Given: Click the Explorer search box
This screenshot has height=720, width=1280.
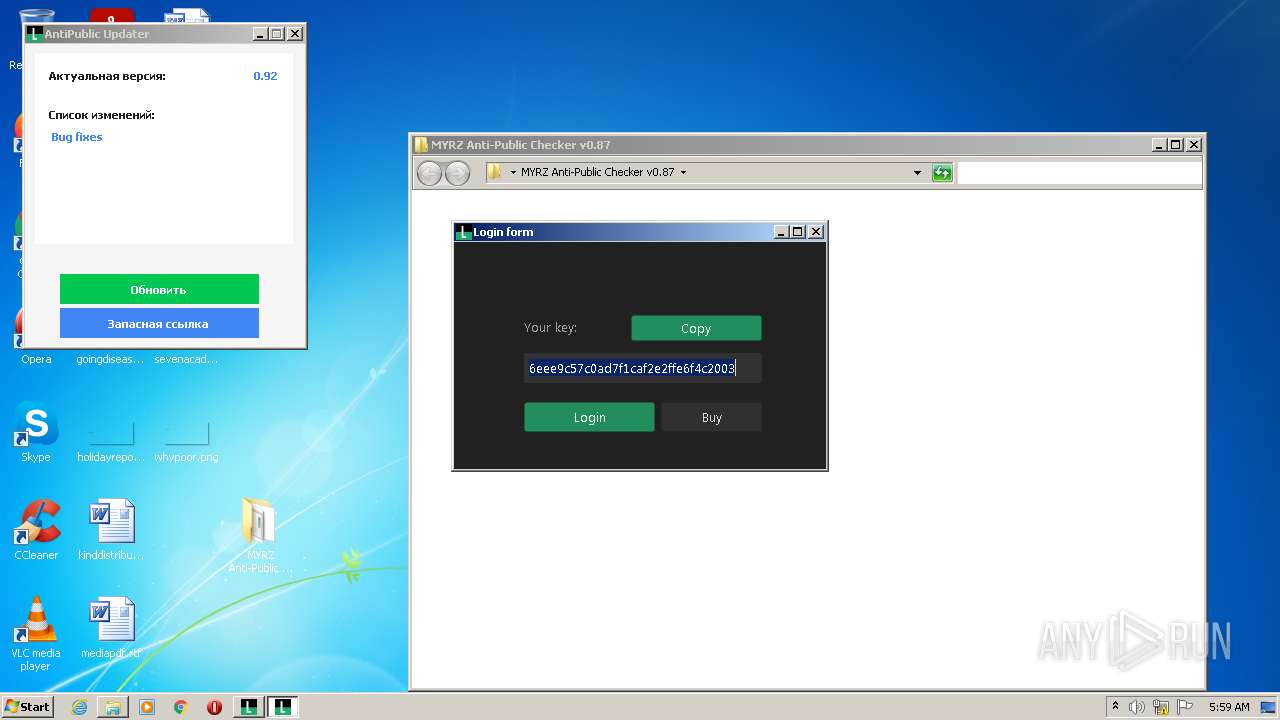Looking at the screenshot, I should pos(1079,172).
